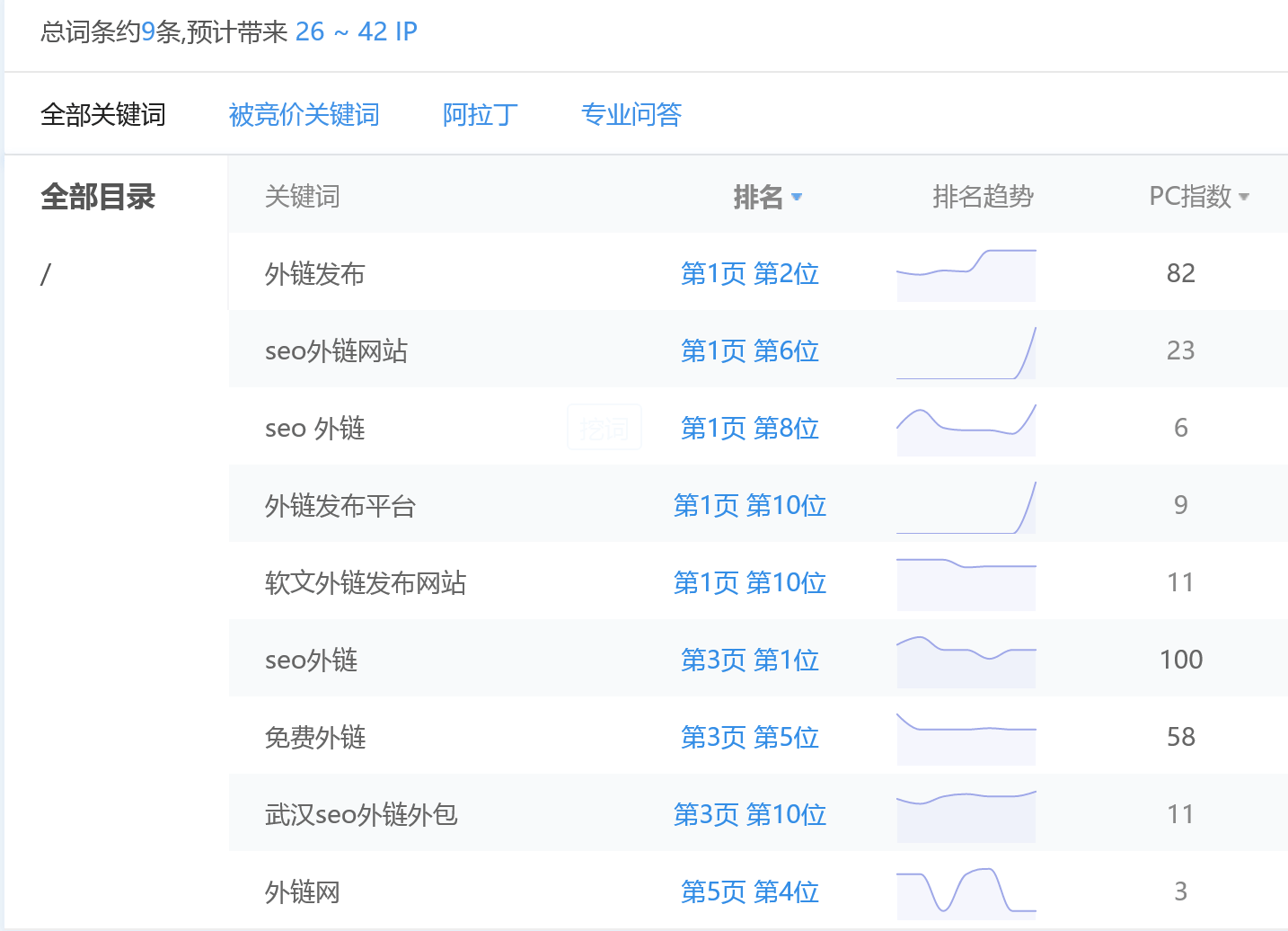The height and width of the screenshot is (931, 1288).
Task: Click the keyword seo 外链 with space
Action: (x=315, y=429)
